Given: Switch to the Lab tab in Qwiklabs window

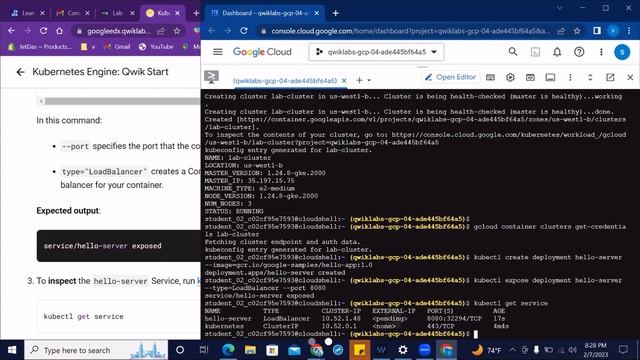Looking at the screenshot, I should click(x=117, y=13).
